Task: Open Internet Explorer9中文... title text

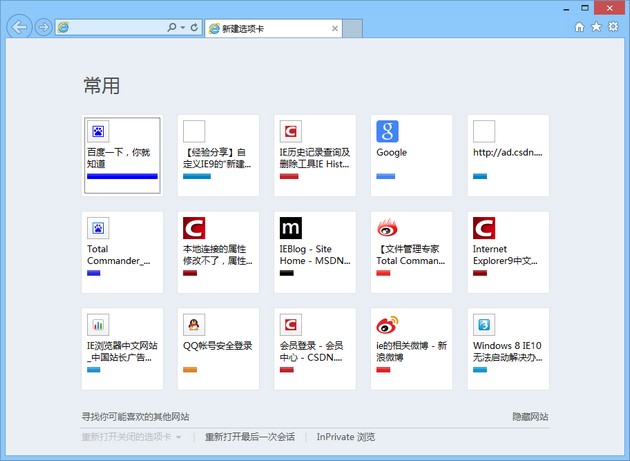Action: click(x=505, y=255)
